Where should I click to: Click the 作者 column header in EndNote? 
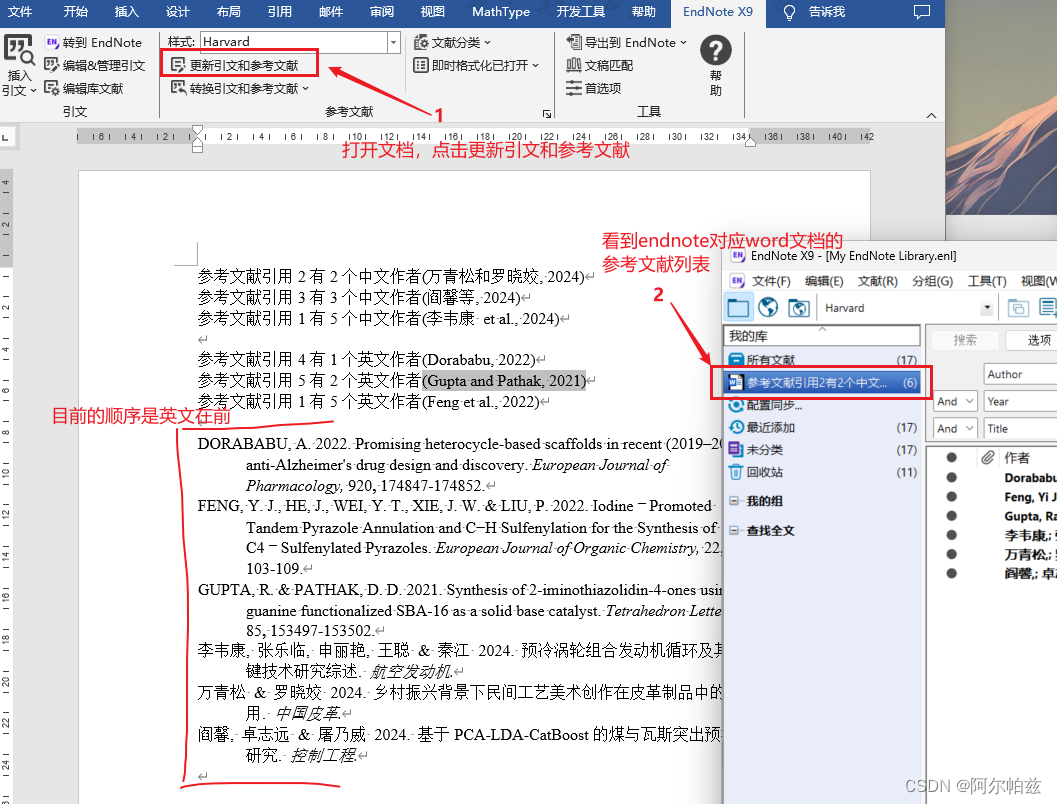coord(1017,458)
